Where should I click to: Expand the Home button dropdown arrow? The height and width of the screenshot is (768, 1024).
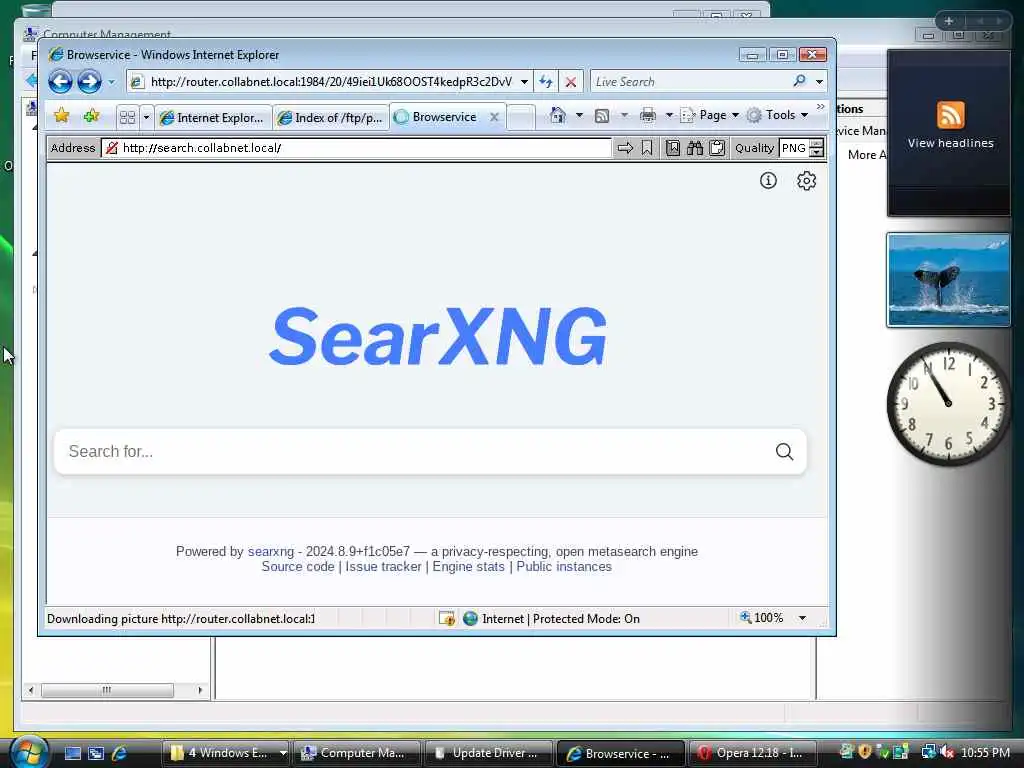coord(579,116)
